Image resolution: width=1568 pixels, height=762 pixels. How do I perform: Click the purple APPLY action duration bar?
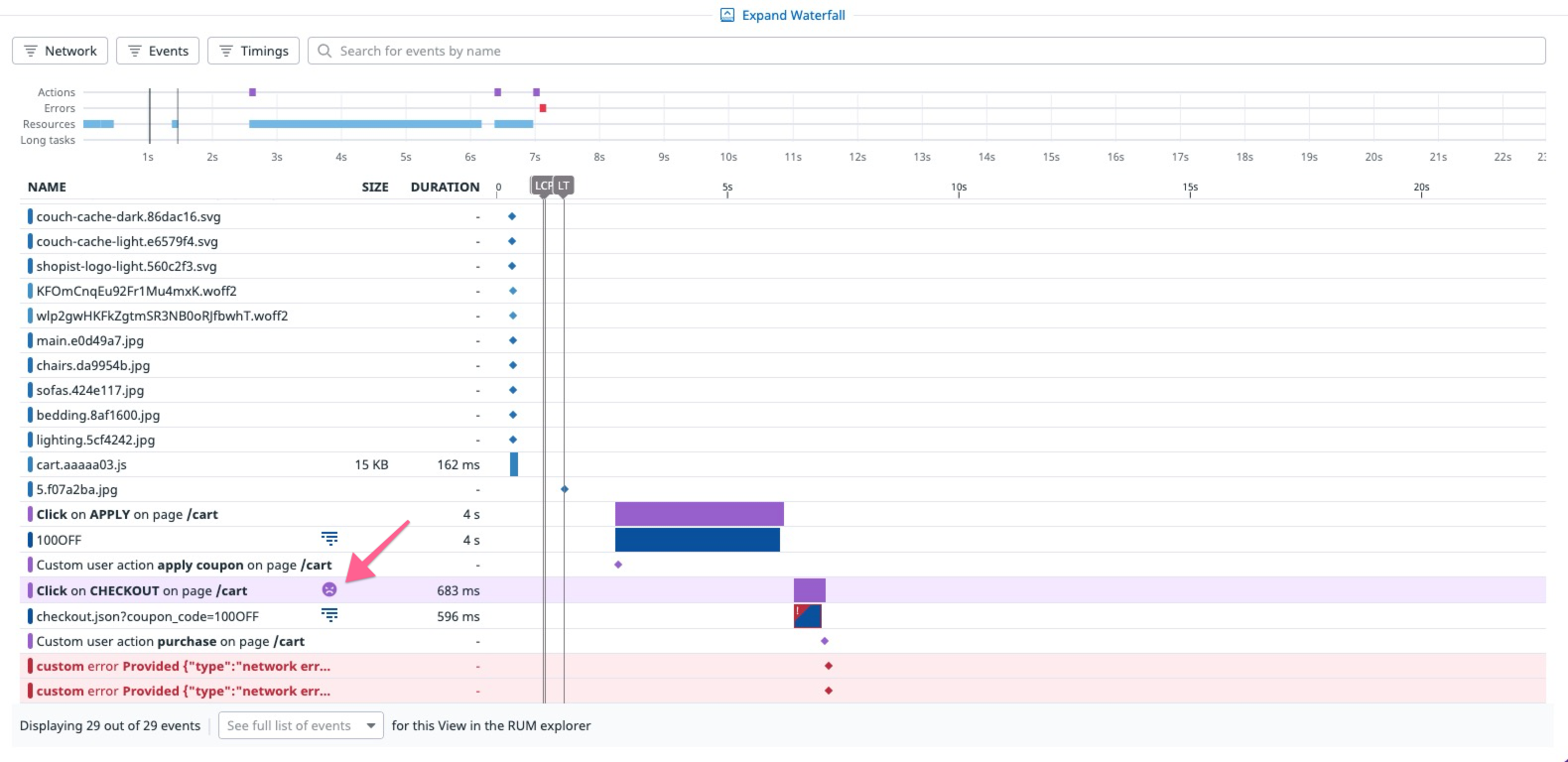point(700,514)
